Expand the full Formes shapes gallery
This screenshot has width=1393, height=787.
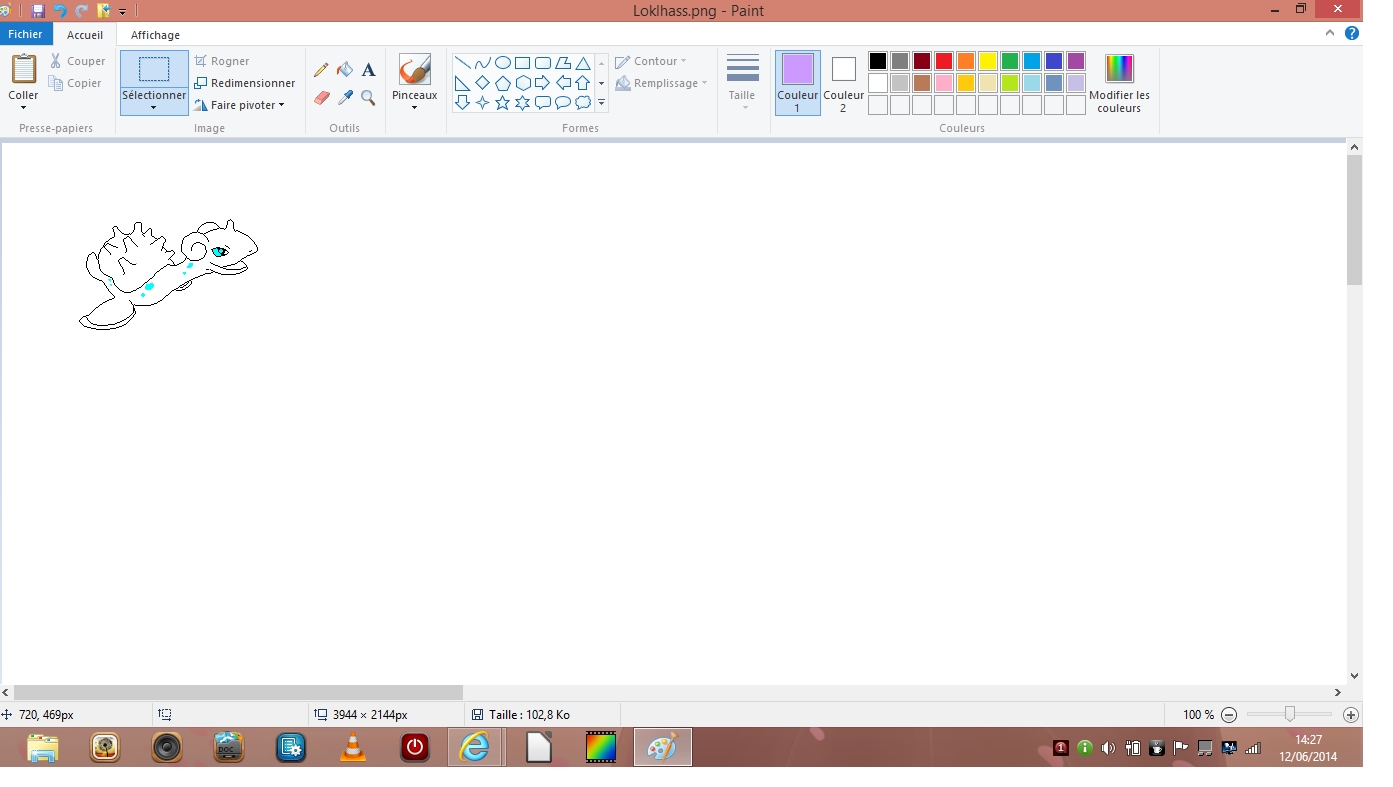point(602,102)
